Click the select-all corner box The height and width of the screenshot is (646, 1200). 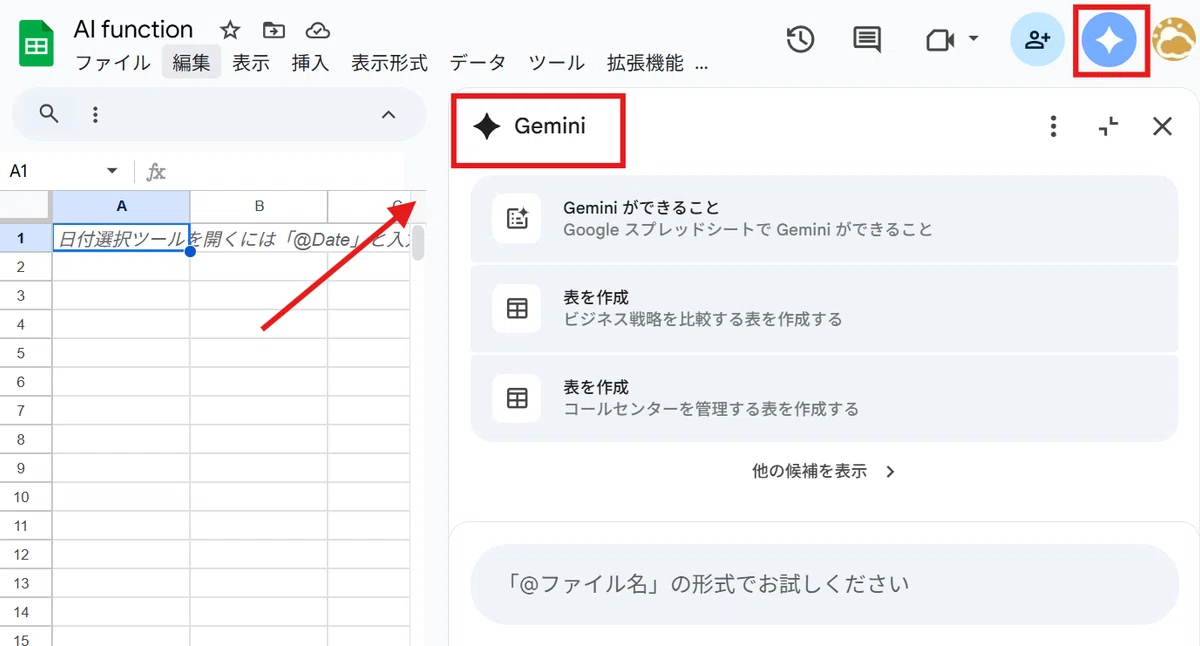pos(25,206)
